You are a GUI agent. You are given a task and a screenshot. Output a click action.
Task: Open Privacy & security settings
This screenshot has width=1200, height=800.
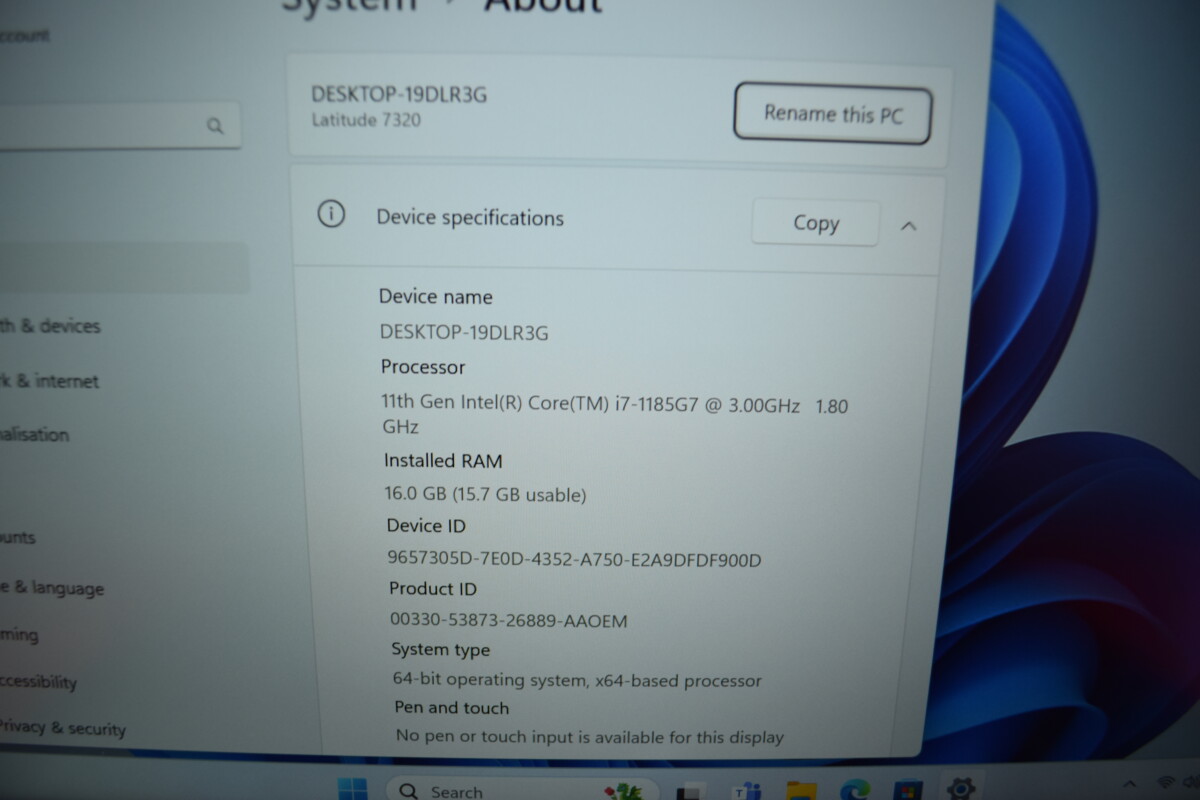[63, 727]
